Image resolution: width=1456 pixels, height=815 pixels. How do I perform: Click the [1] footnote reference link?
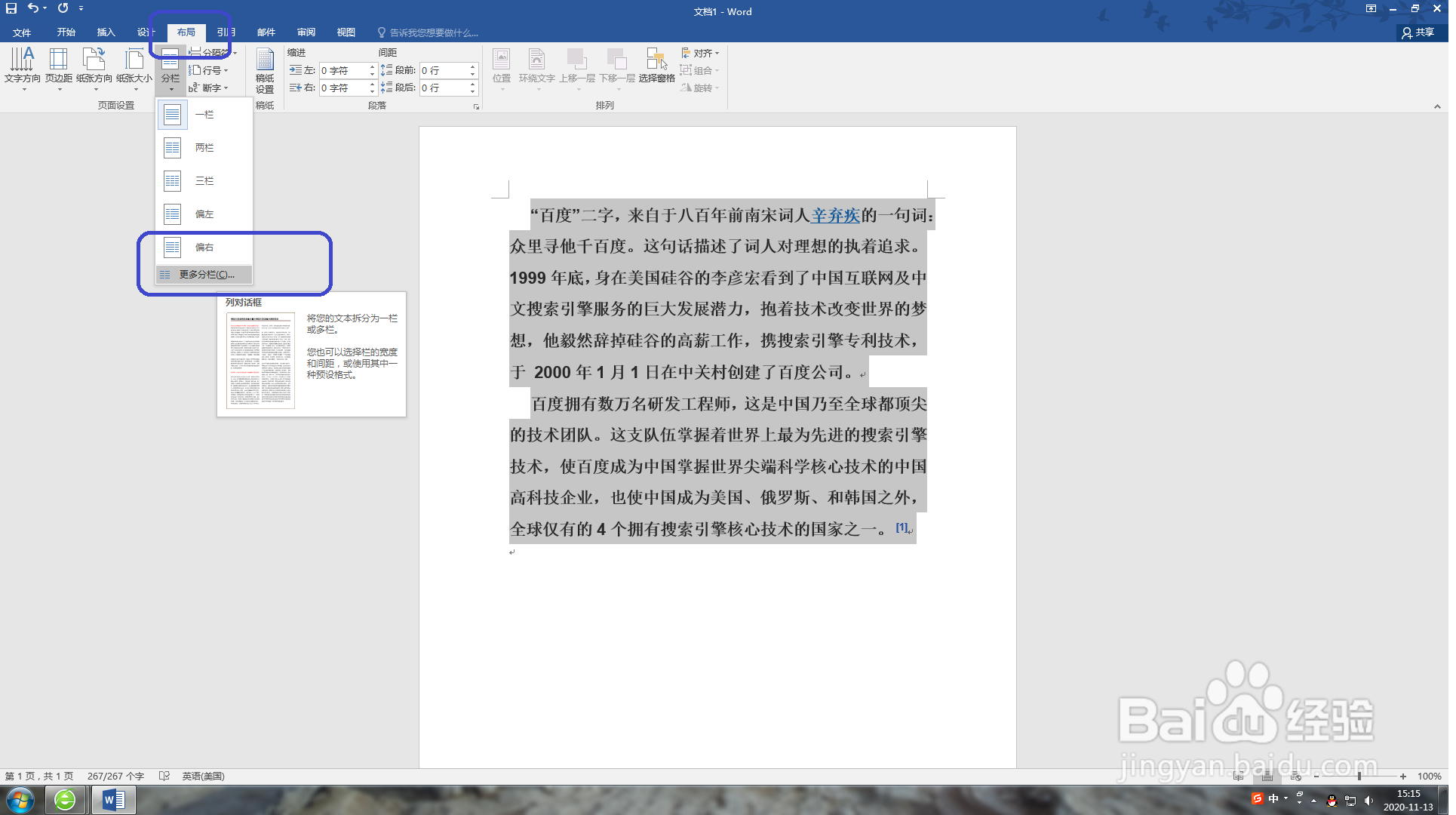902,527
